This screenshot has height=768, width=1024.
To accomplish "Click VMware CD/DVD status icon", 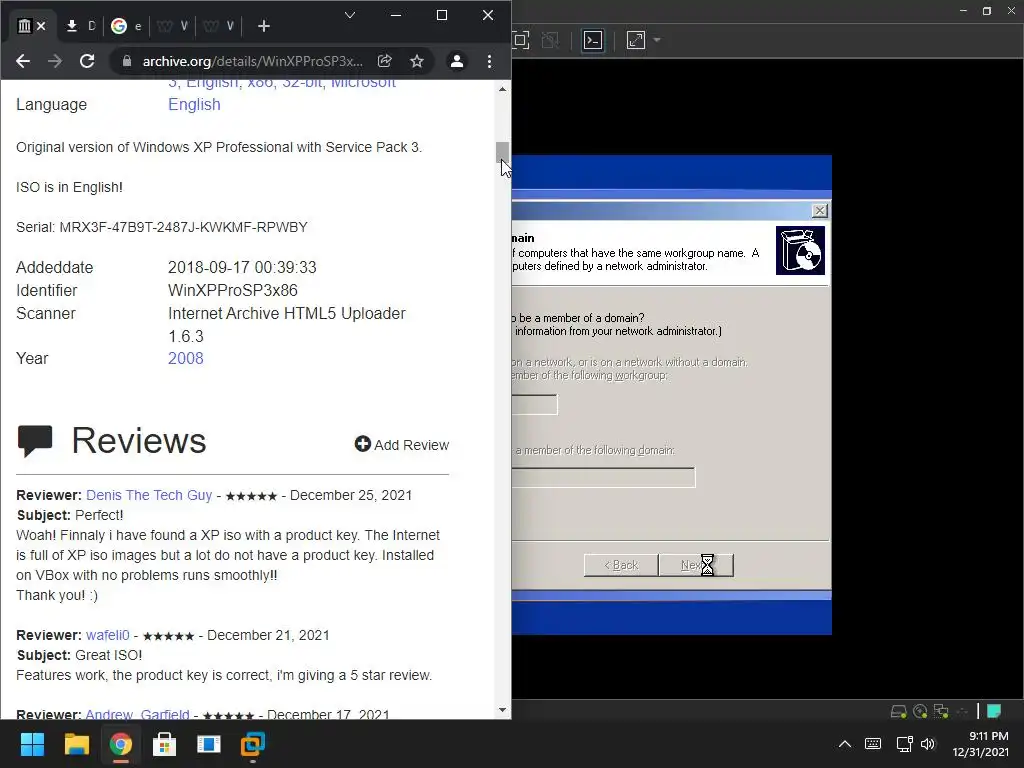I will 920,711.
